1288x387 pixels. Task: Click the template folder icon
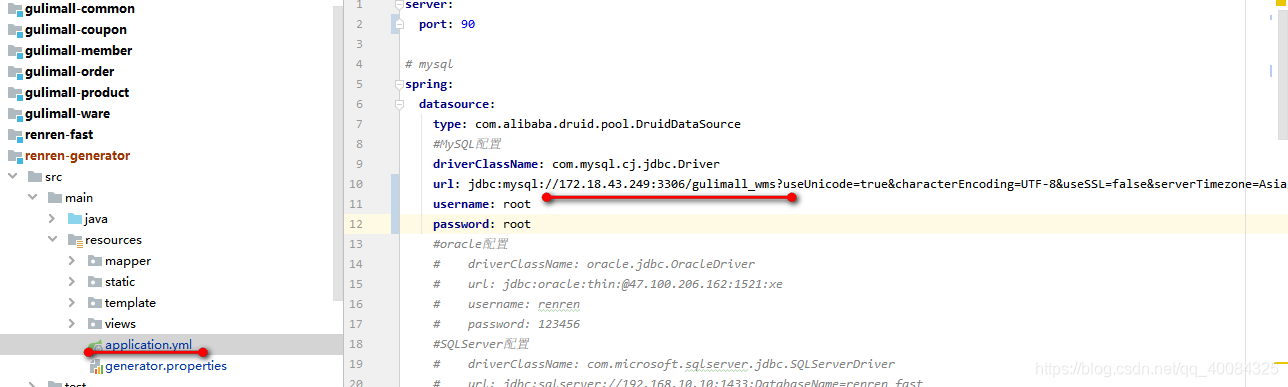[x=95, y=303]
